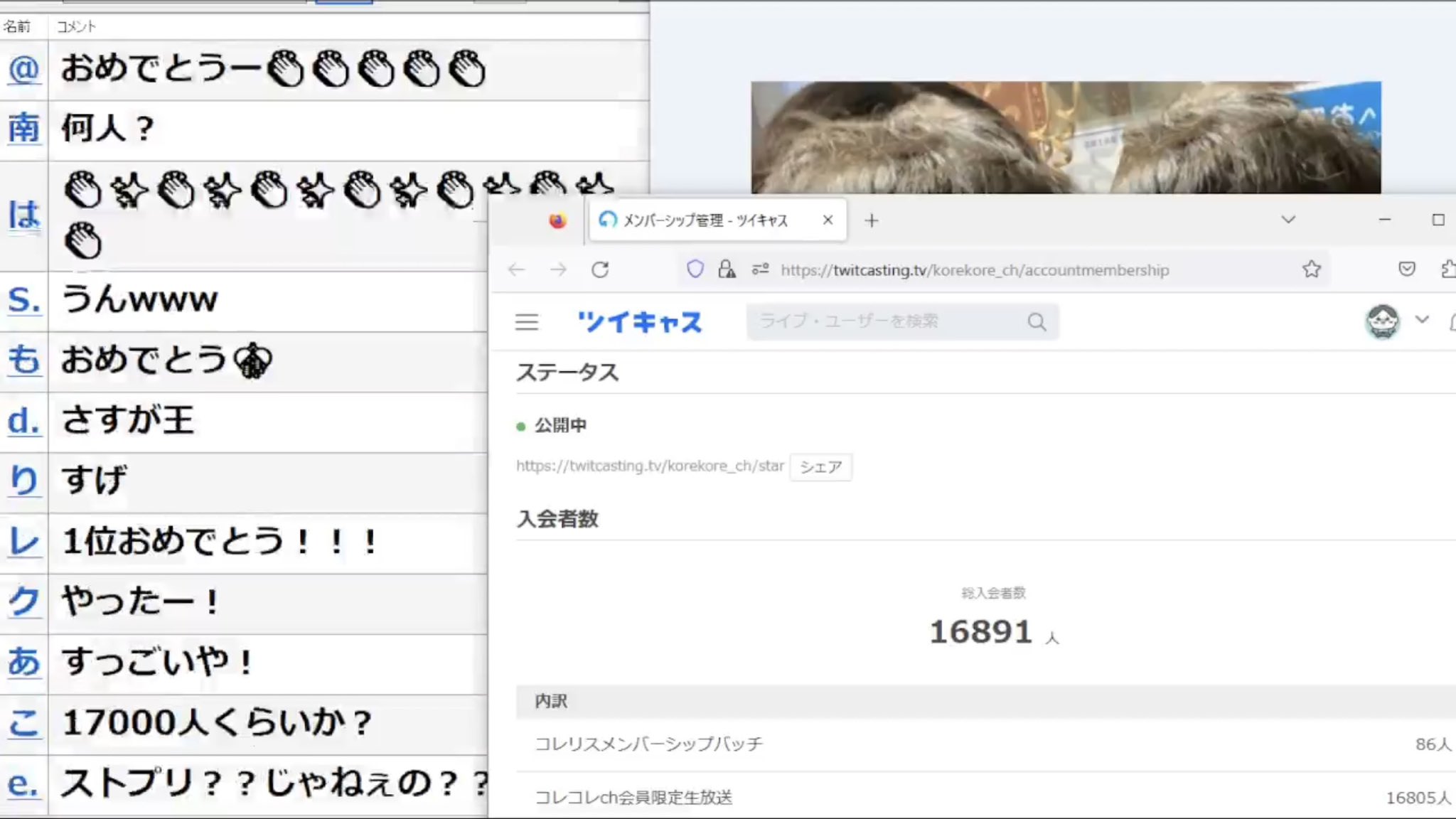1456x819 pixels.
Task: Open the 南 commenter name link
Action: 23,128
